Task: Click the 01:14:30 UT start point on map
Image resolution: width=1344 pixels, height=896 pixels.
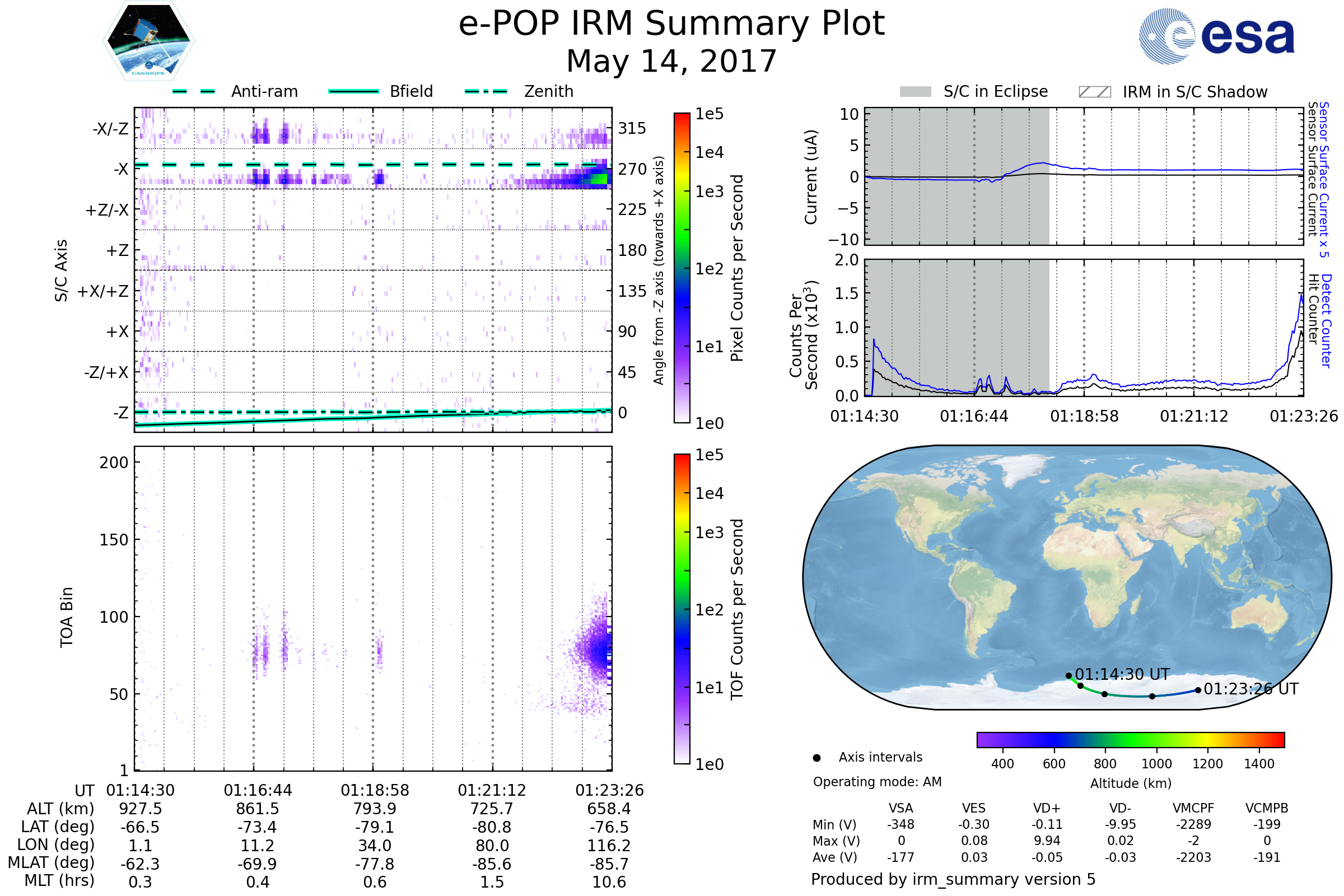Action: (x=1068, y=675)
